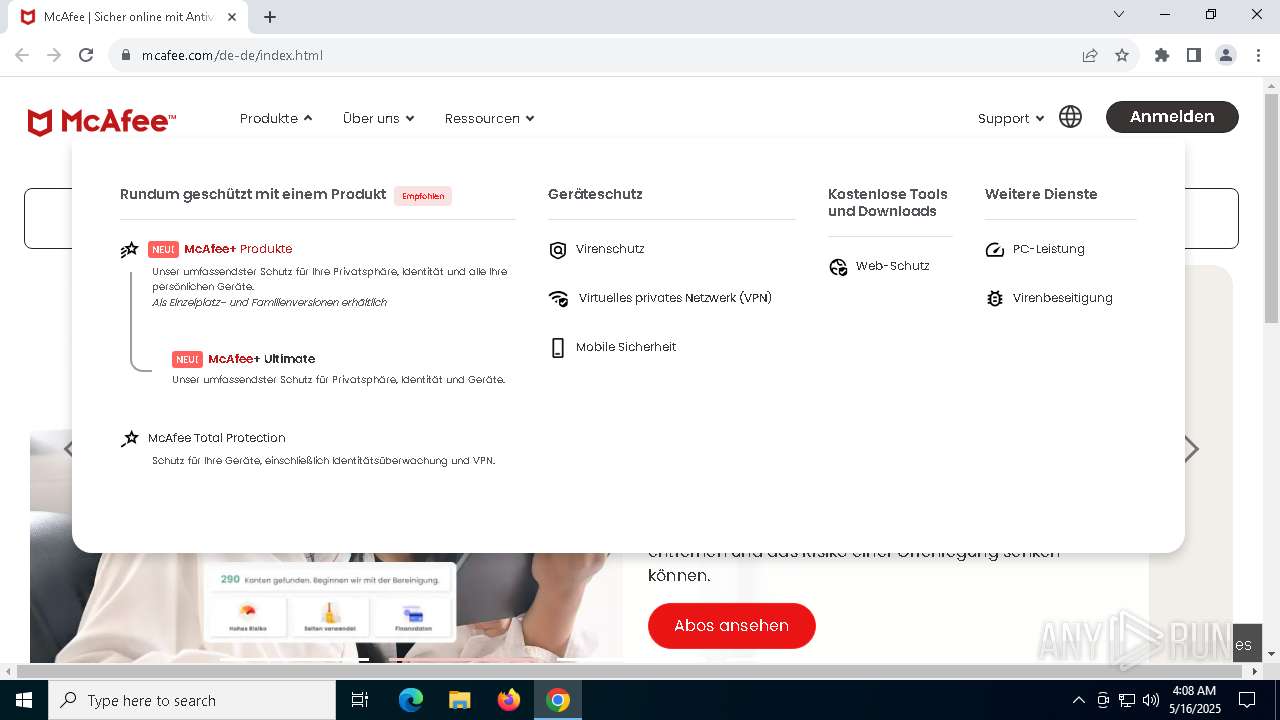Open McAfee+ Produkte link
The width and height of the screenshot is (1280, 720).
238,249
